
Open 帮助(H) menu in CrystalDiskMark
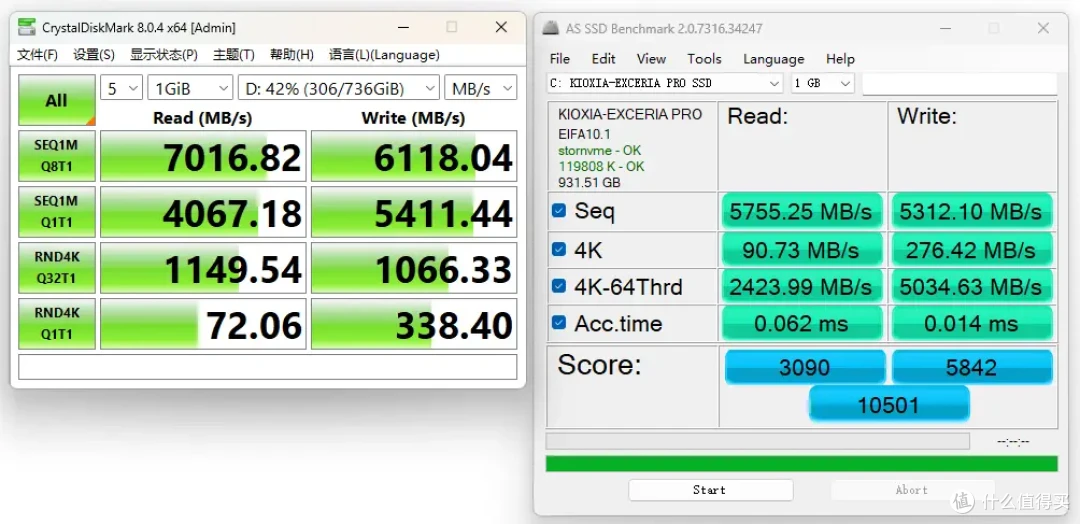291,54
